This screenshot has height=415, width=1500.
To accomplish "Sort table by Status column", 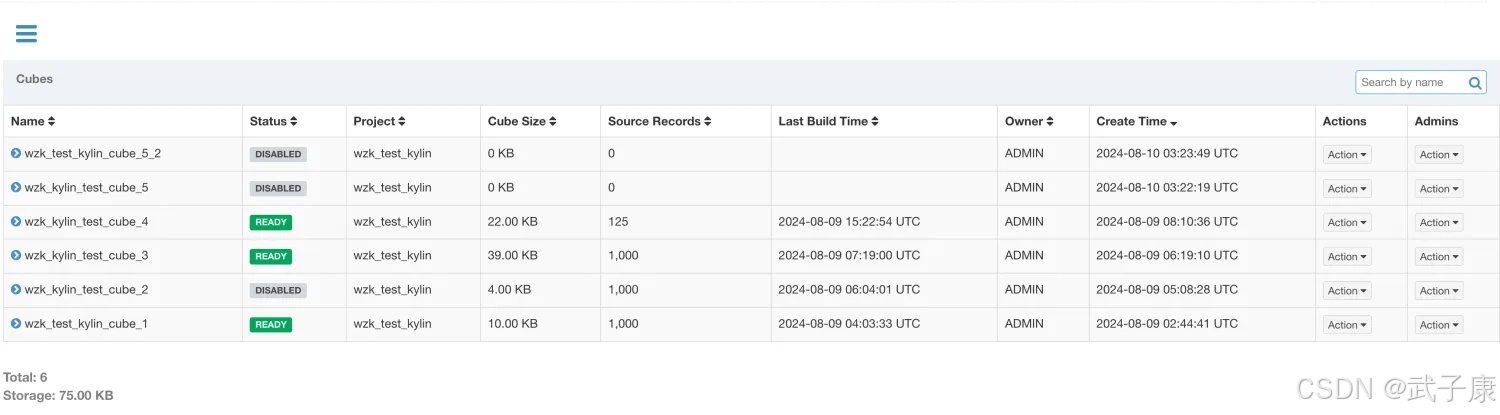I will (x=273, y=122).
